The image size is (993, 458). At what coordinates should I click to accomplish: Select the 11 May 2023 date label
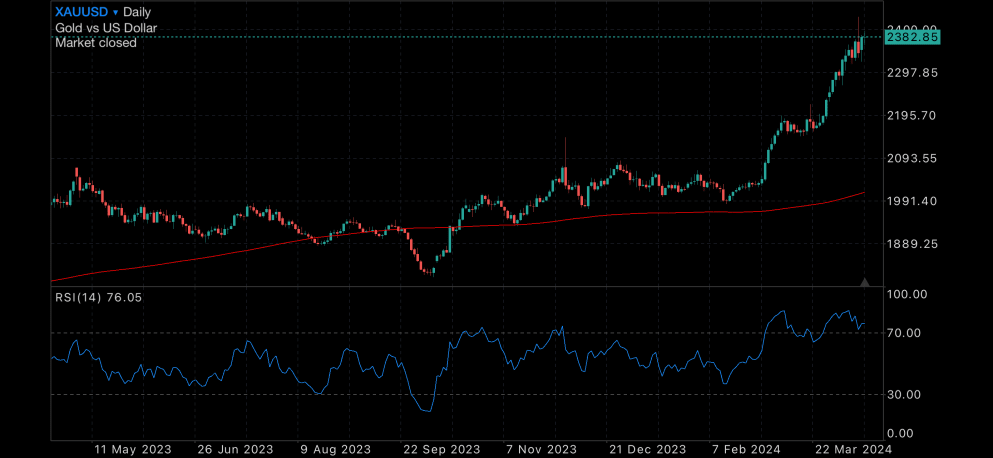pos(133,449)
